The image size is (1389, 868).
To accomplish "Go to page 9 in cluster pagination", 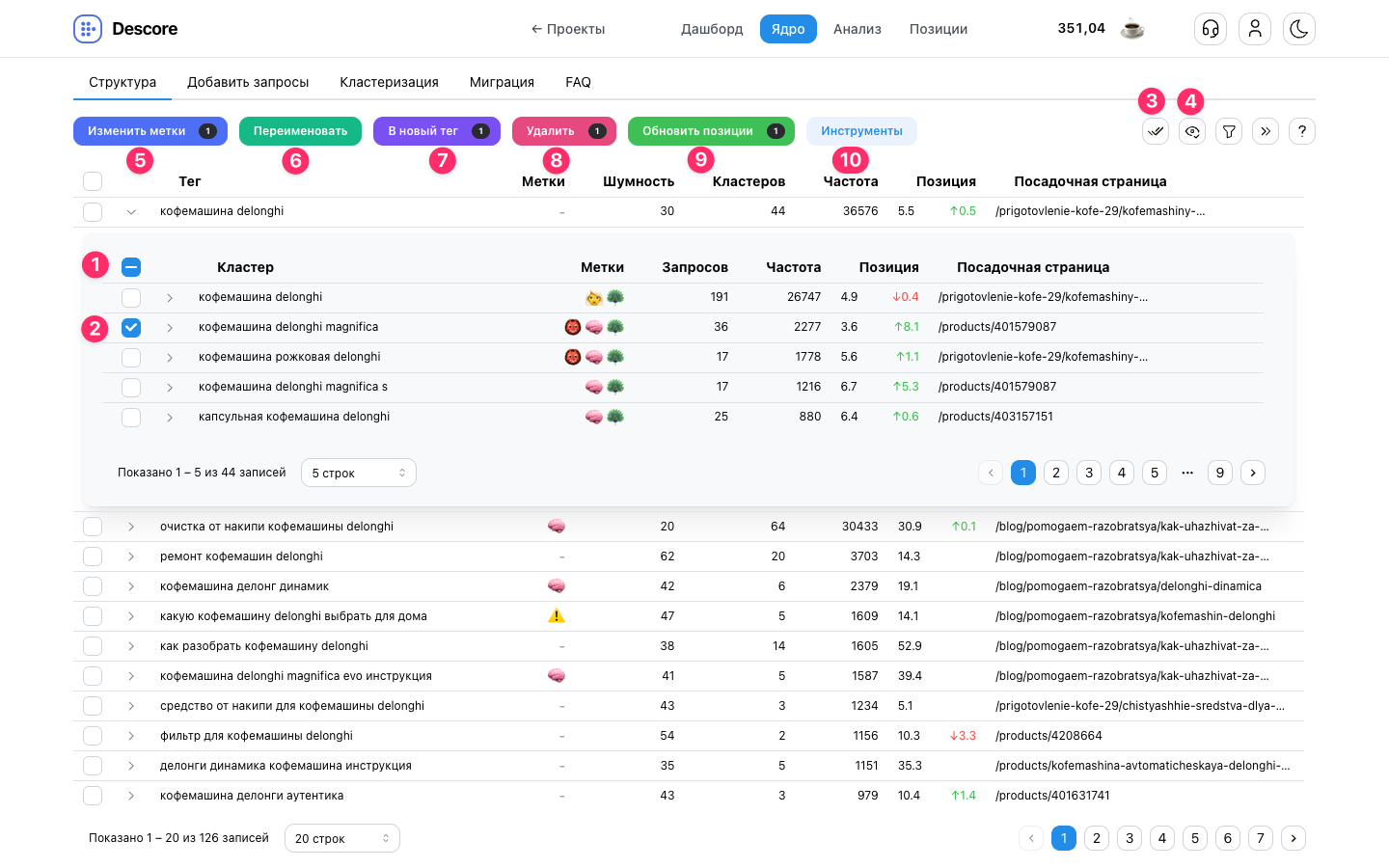I will click(1220, 473).
